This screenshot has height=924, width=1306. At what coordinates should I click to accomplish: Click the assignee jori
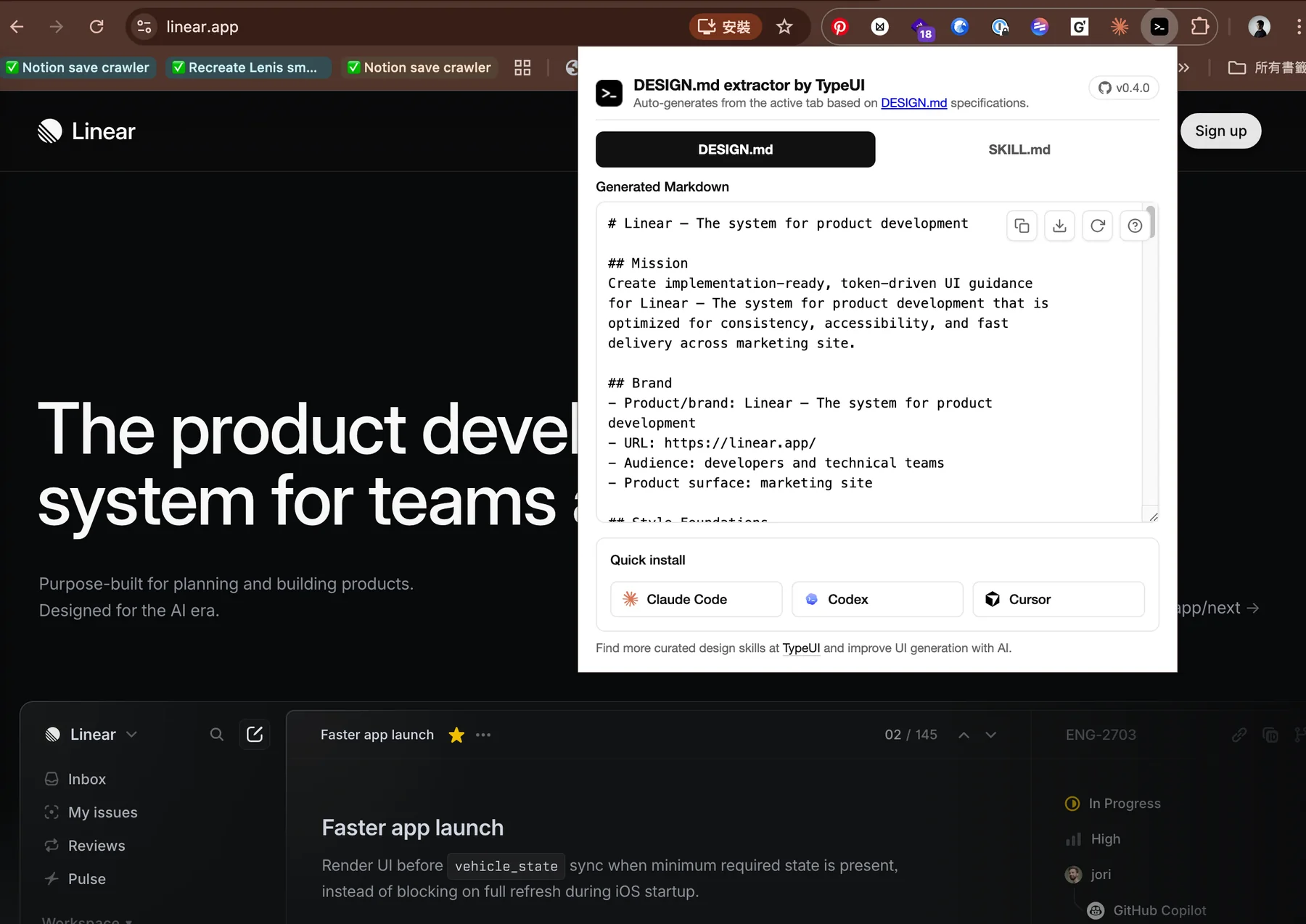tap(1088, 874)
